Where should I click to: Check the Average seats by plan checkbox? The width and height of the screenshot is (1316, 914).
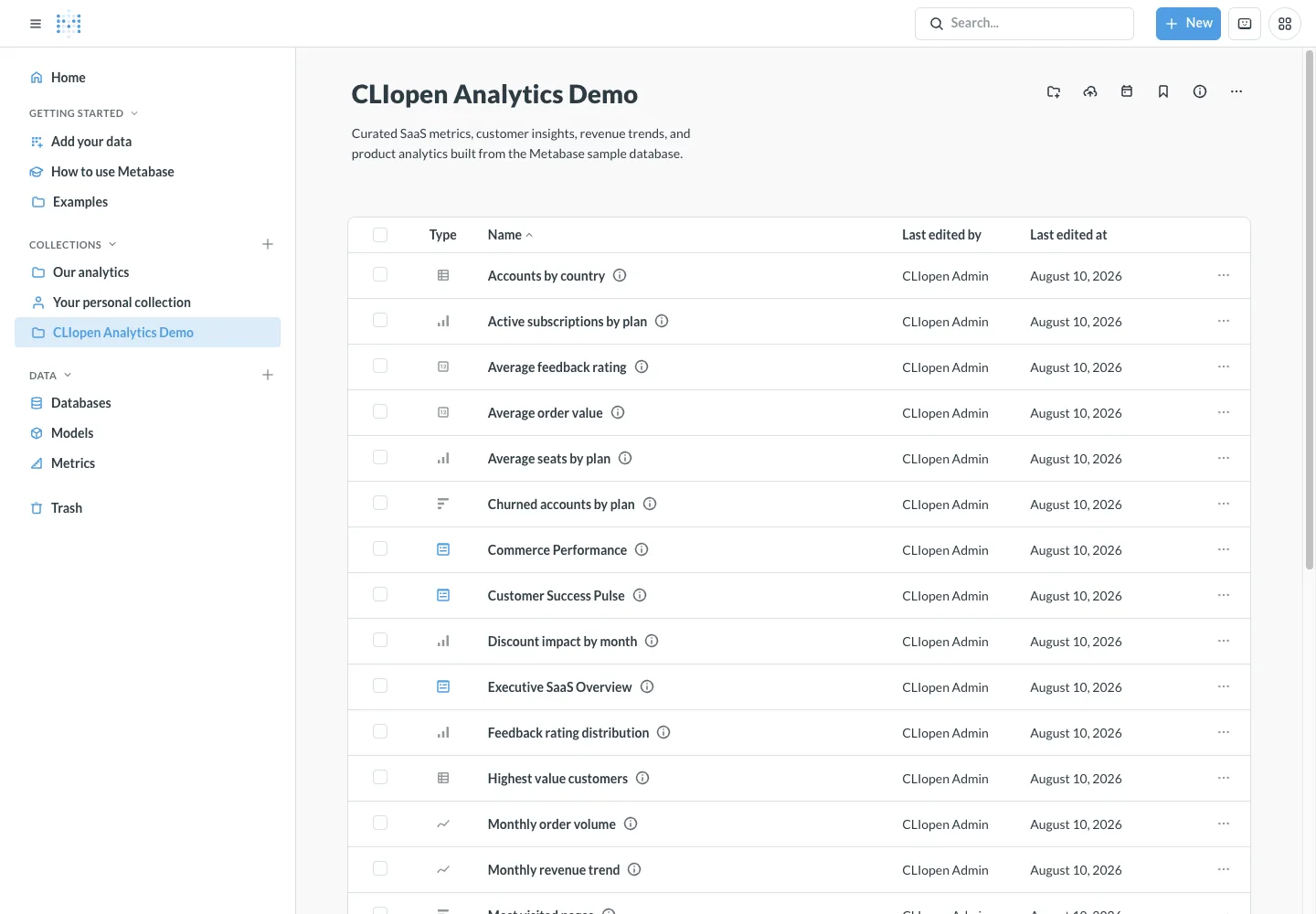click(x=380, y=457)
